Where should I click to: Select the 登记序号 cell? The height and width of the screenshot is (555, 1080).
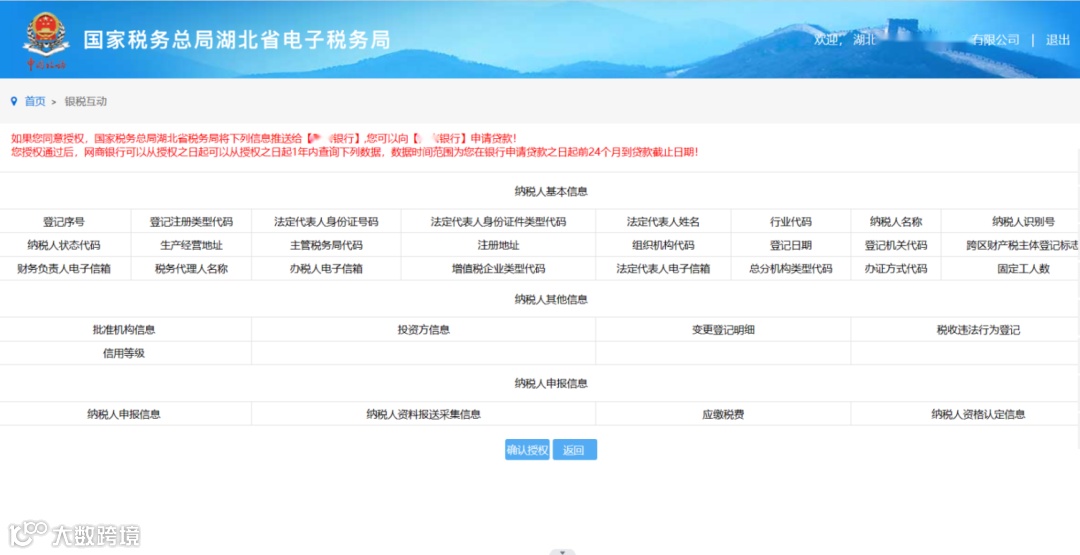pos(64,222)
